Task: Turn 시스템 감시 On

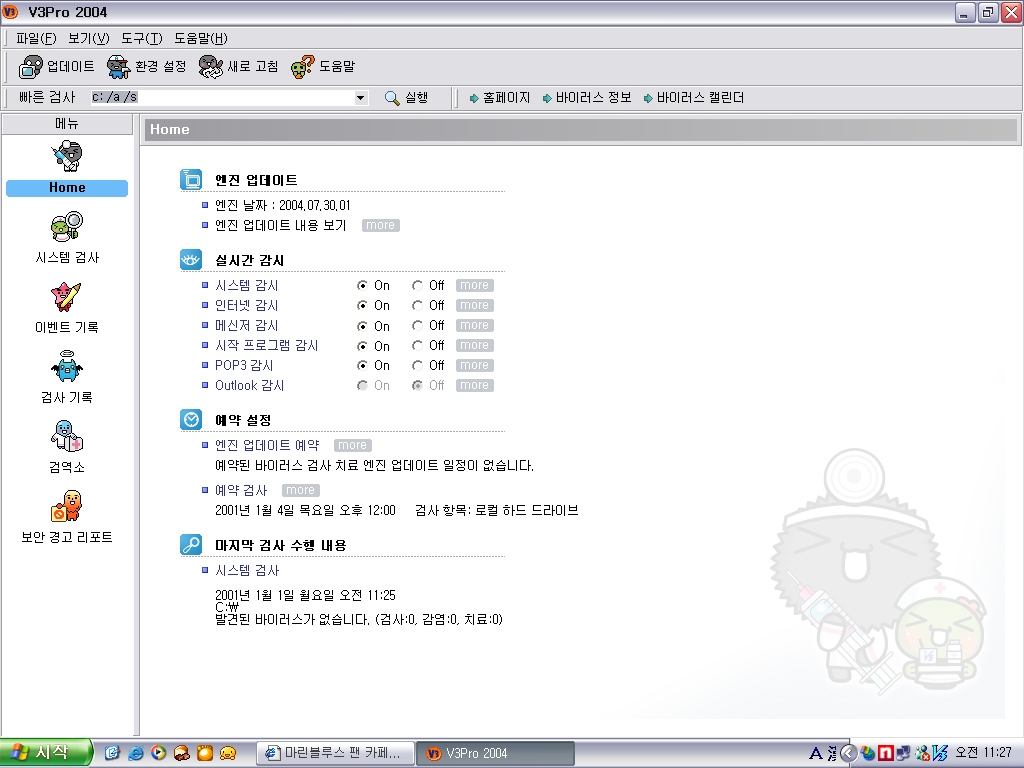Action: pos(362,285)
